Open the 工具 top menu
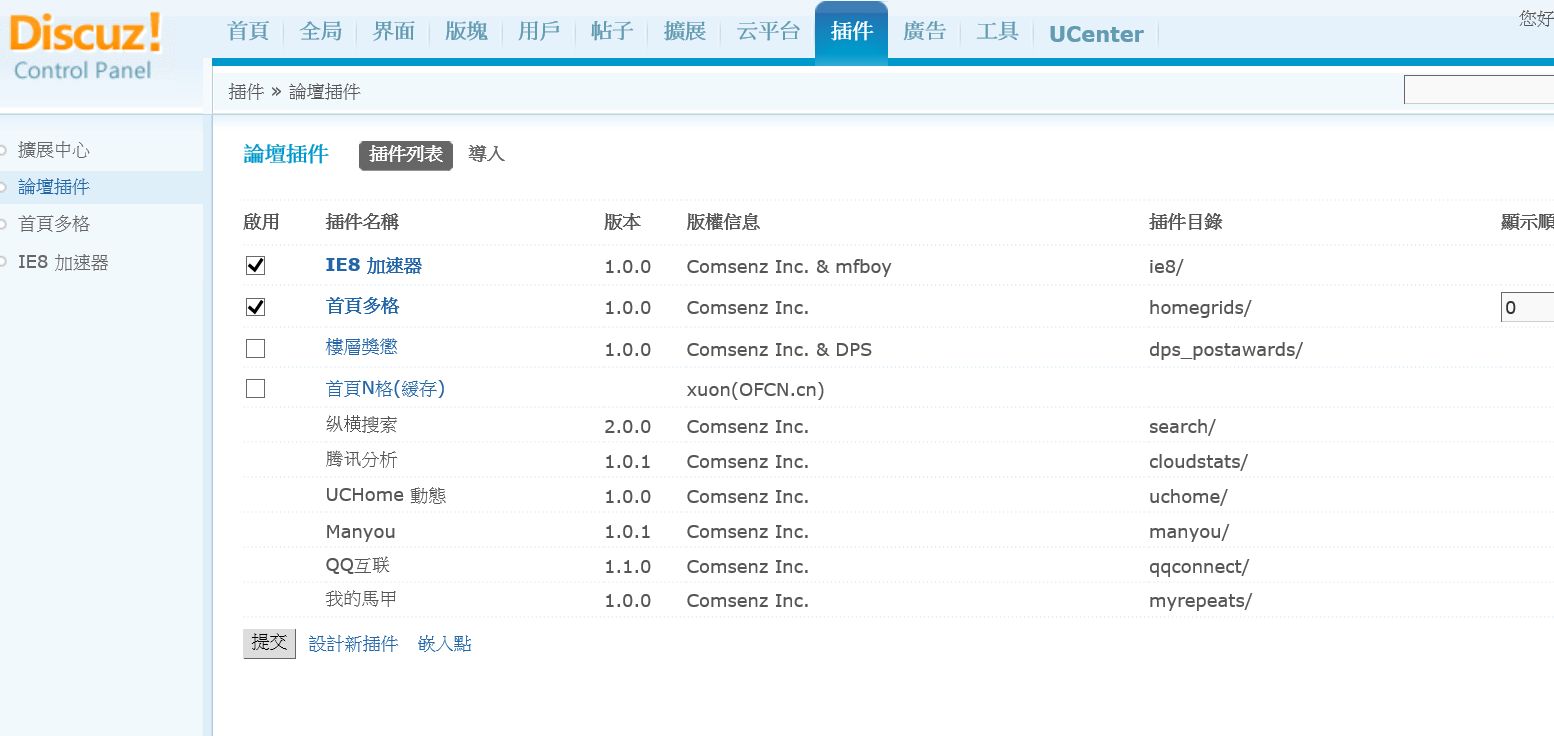 997,32
